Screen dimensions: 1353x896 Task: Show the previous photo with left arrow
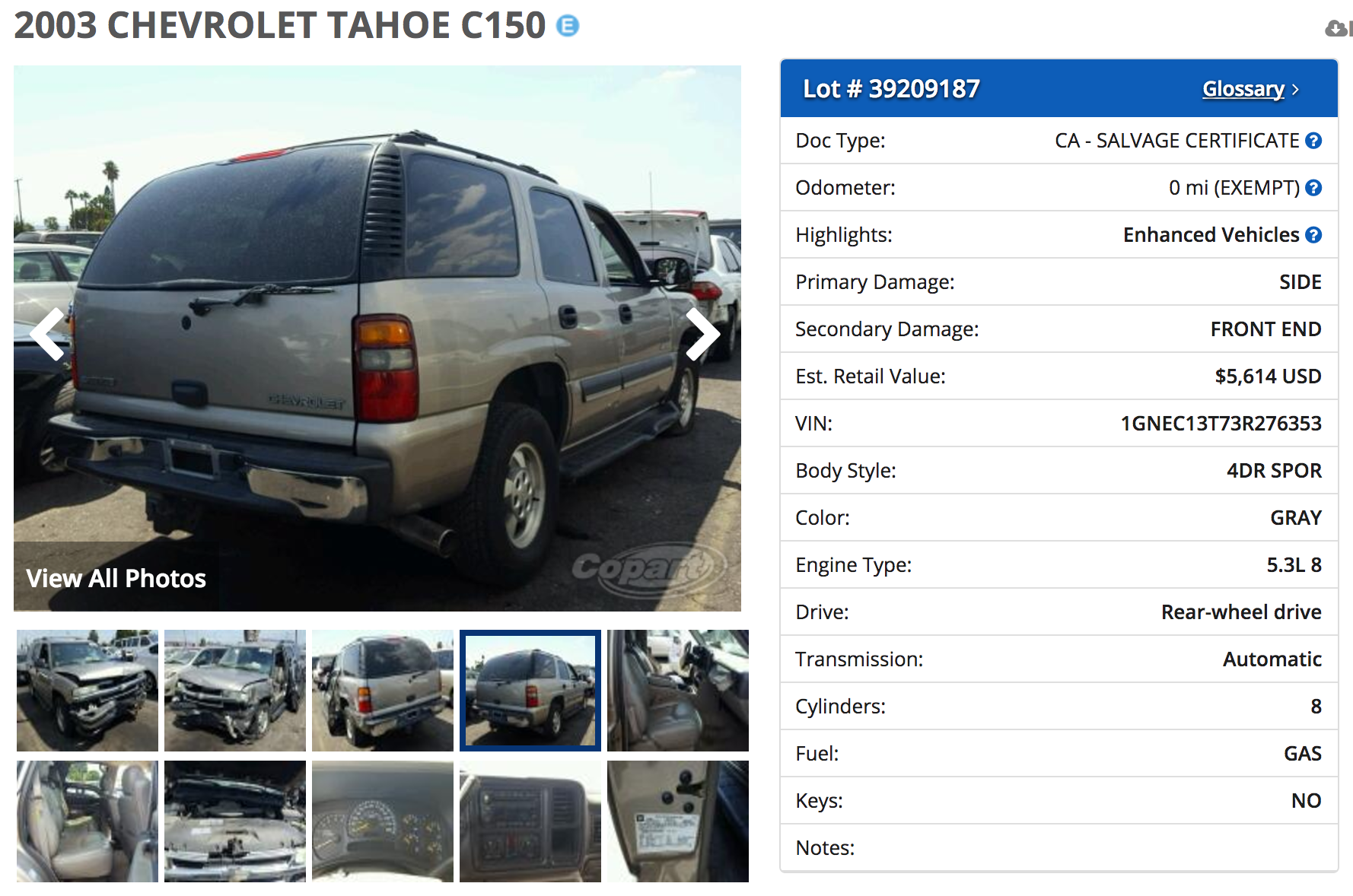[48, 334]
